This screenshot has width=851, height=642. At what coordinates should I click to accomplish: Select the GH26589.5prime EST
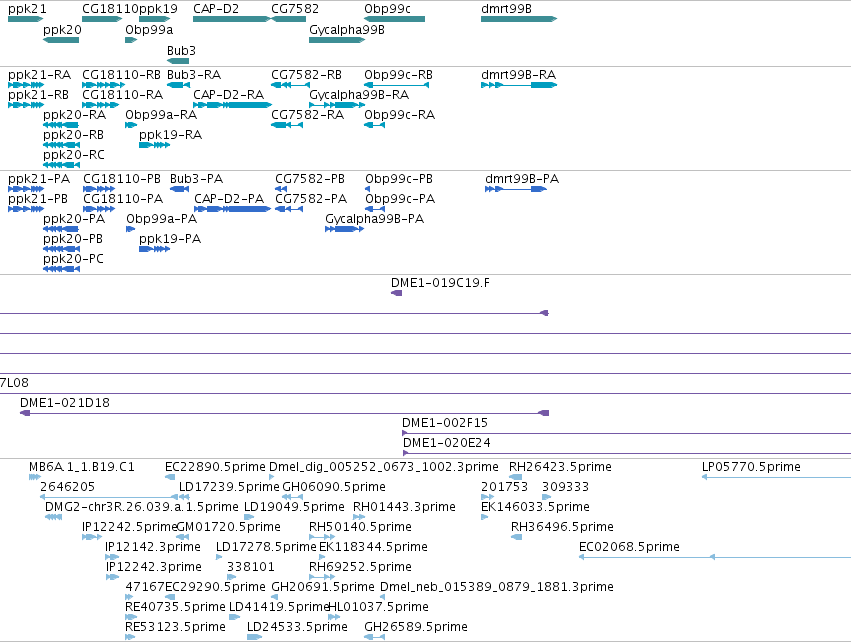tap(374, 637)
